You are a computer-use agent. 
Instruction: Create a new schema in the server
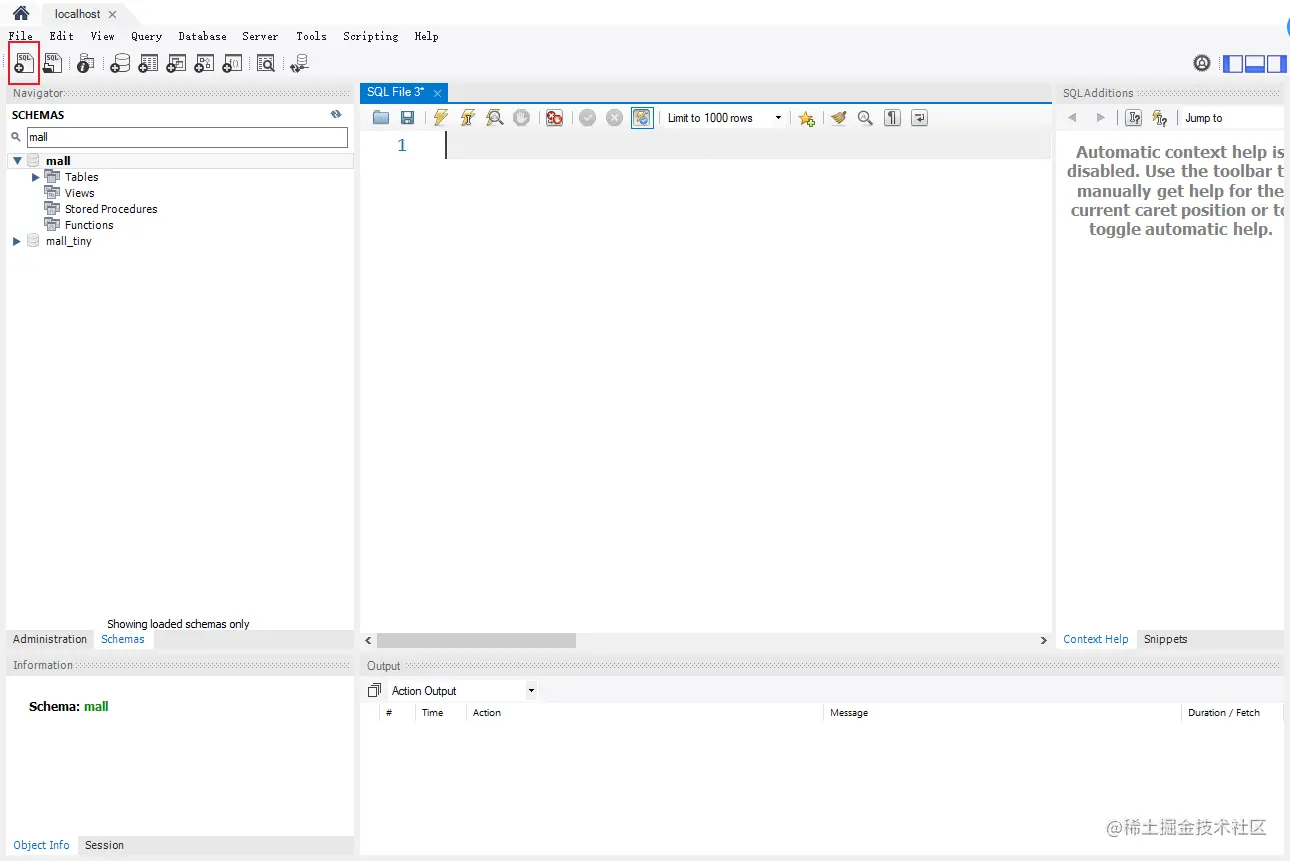tap(120, 63)
